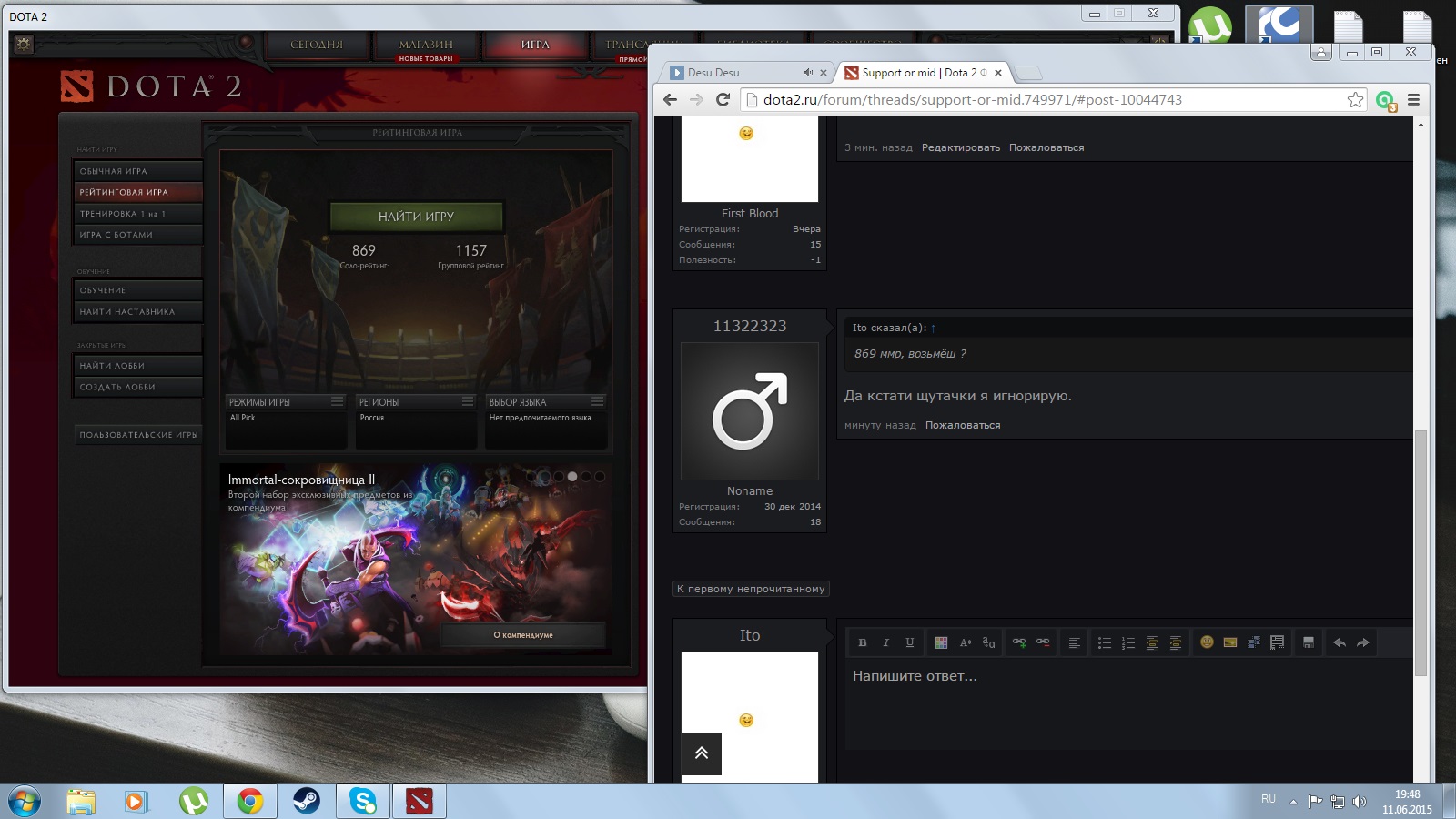The width and height of the screenshot is (1456, 819).
Task: Open a new Chrome tab
Action: 1027,73
